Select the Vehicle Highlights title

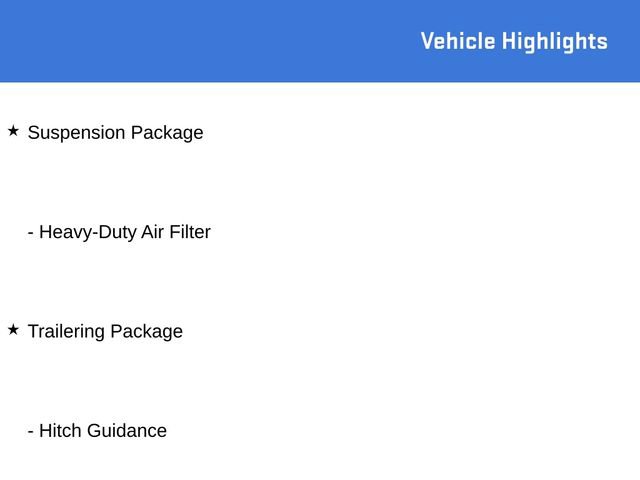coord(513,41)
